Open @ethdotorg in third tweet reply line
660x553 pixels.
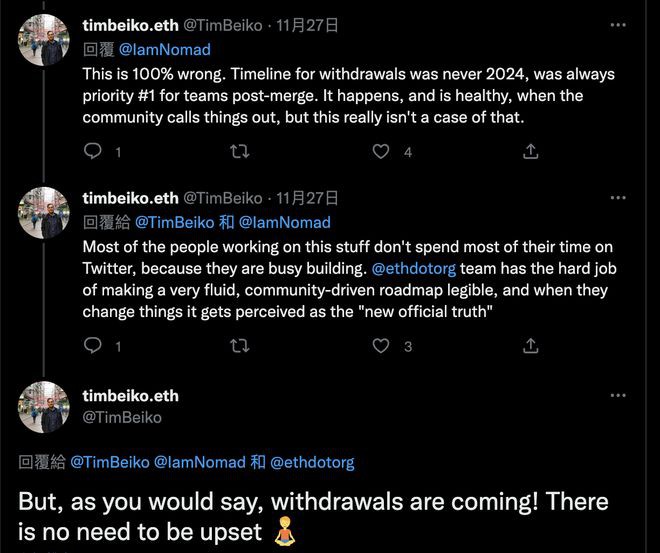pos(312,462)
